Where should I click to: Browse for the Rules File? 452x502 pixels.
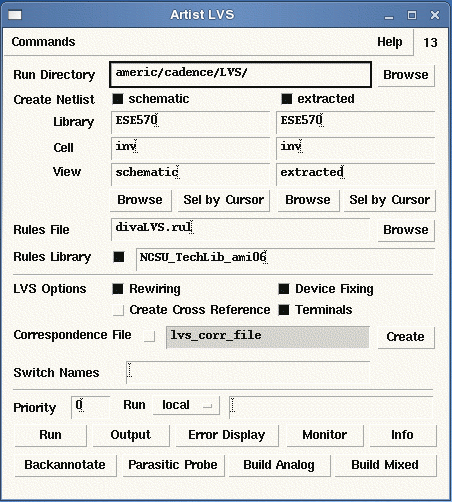tap(406, 230)
